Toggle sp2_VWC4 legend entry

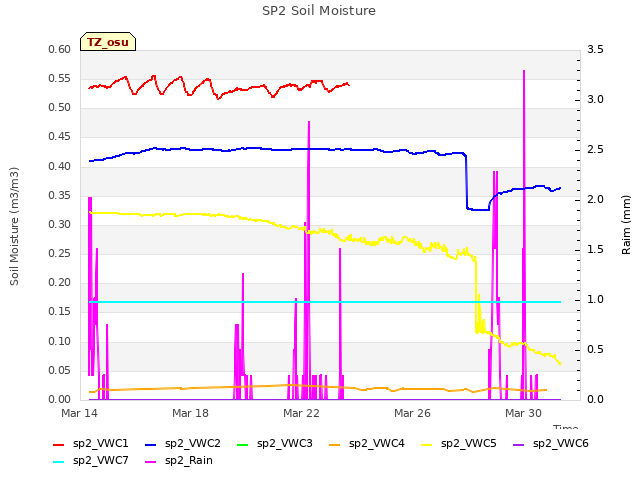(367, 444)
